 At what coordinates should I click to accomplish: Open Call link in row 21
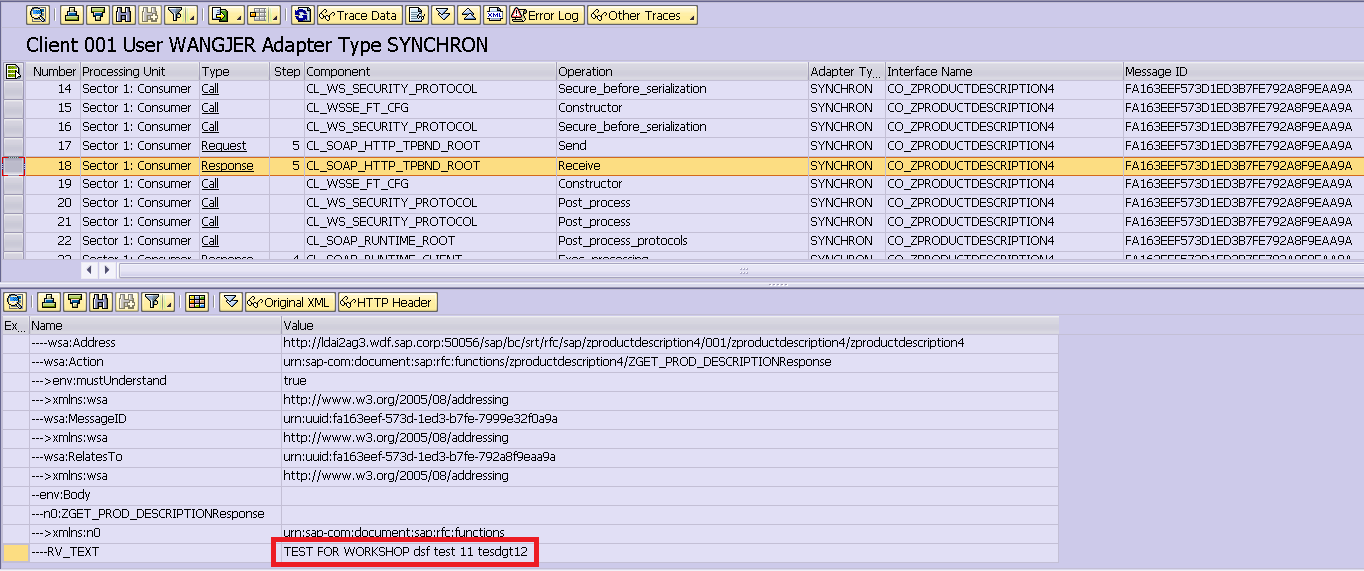[x=210, y=222]
